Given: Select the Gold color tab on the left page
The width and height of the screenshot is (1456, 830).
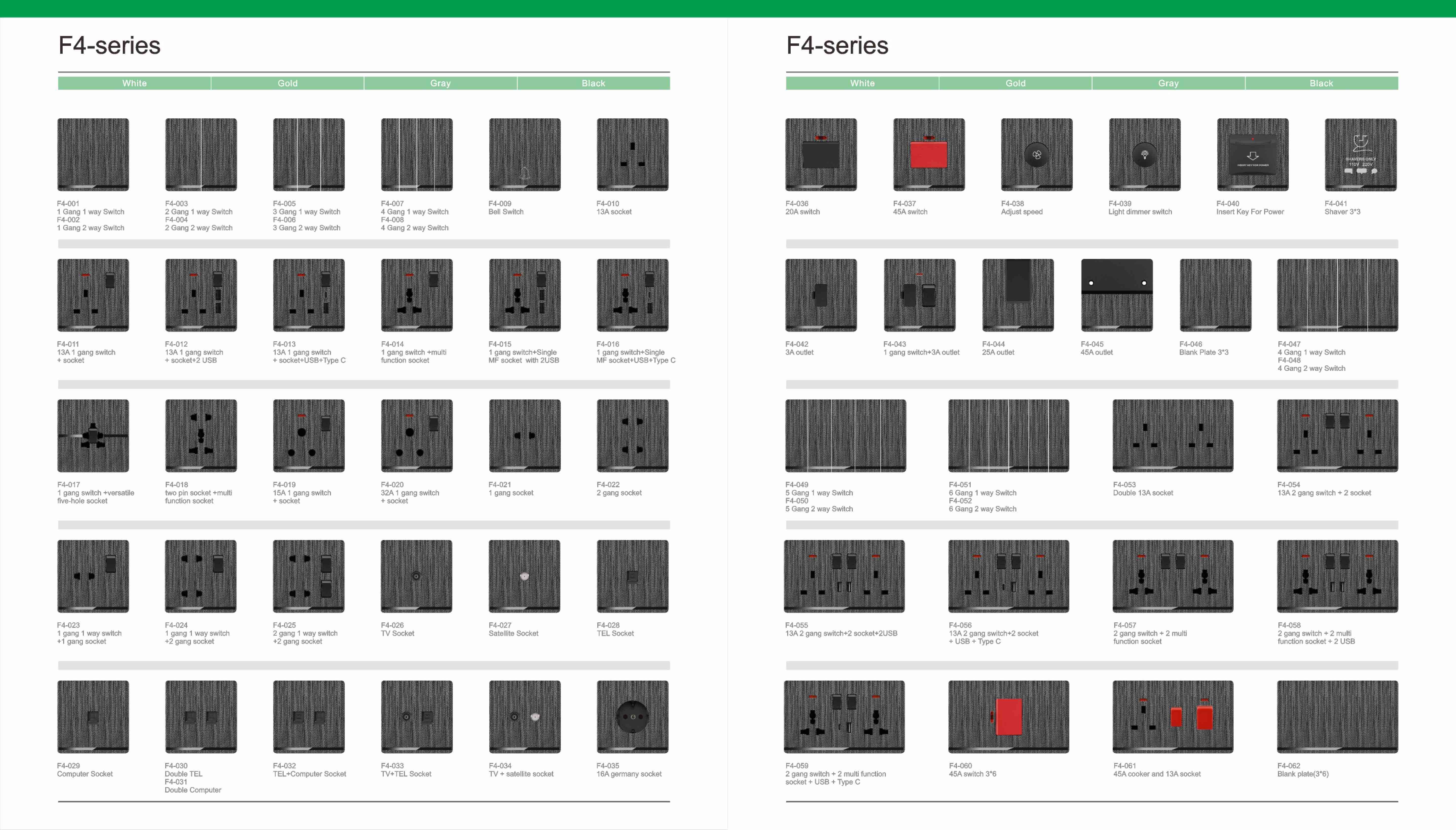Looking at the screenshot, I should 287,83.
